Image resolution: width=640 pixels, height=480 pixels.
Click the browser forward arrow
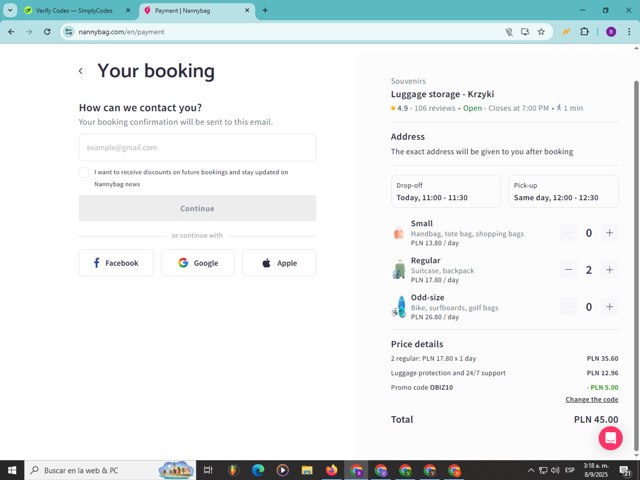tap(29, 32)
